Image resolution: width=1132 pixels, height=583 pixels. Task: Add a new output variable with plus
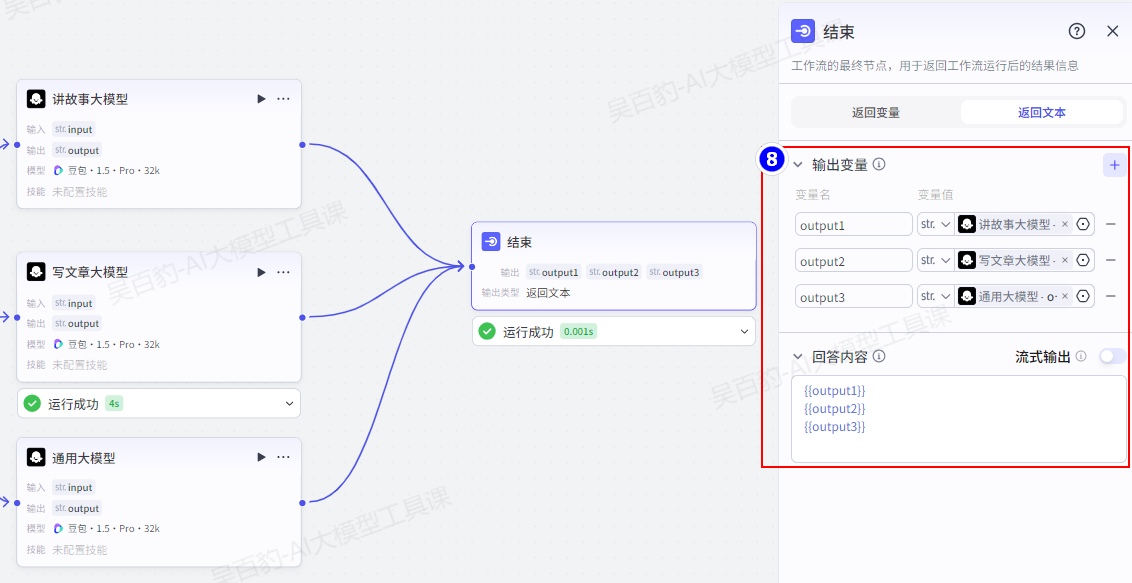pyautogui.click(x=1114, y=165)
